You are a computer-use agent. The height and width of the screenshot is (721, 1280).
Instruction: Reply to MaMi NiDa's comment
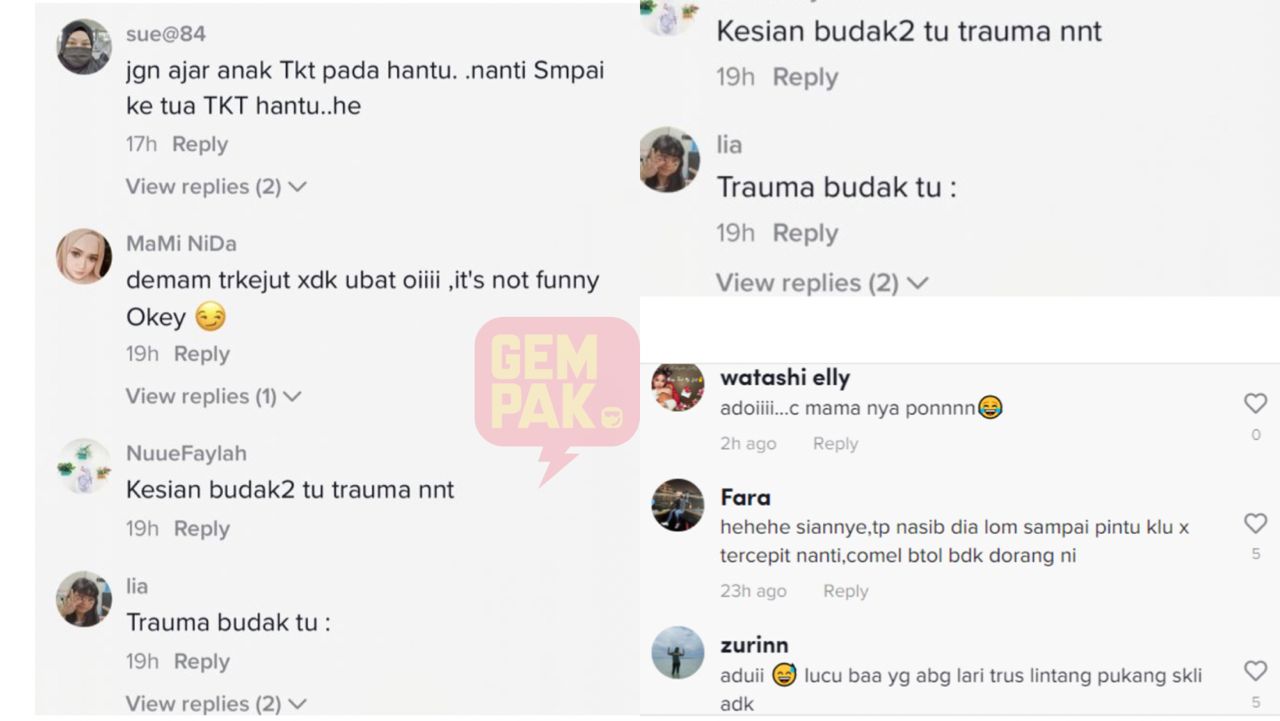tap(202, 354)
